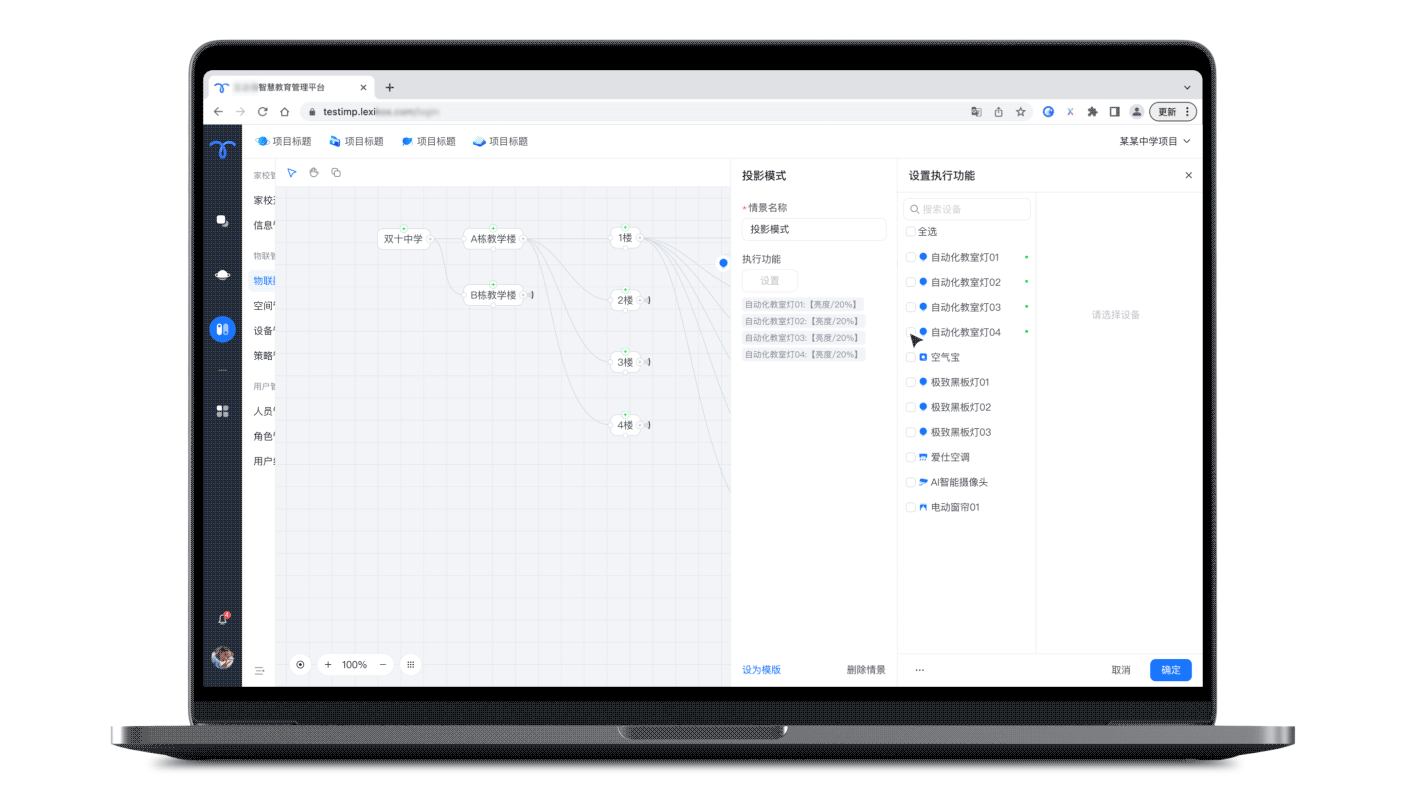The width and height of the screenshot is (1401, 788).
Task: Click the browser 更新 update button
Action: 1172,112
